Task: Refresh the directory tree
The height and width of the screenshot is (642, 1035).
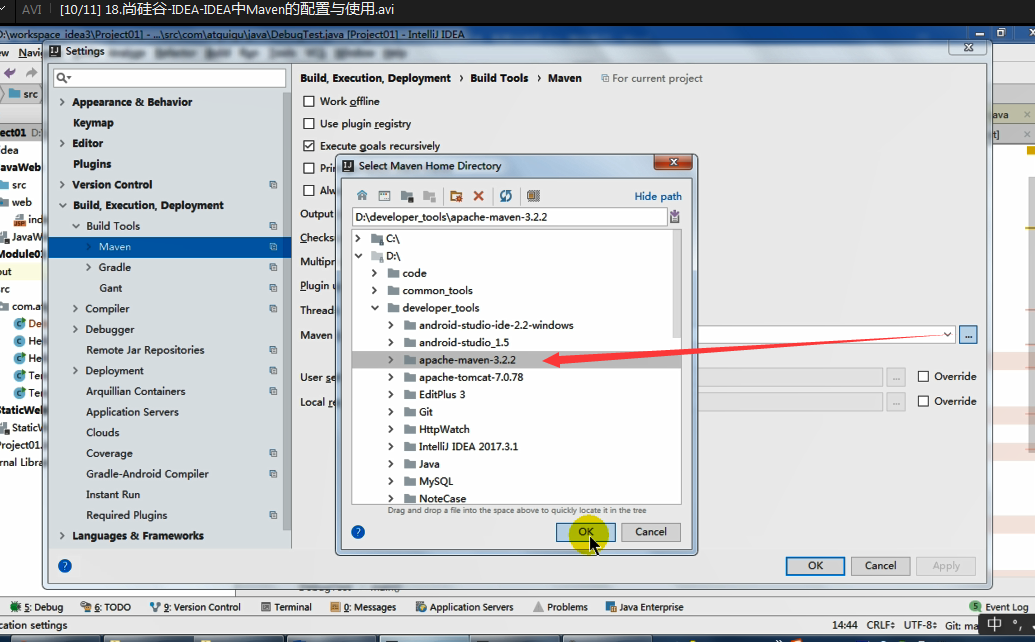Action: coord(506,196)
